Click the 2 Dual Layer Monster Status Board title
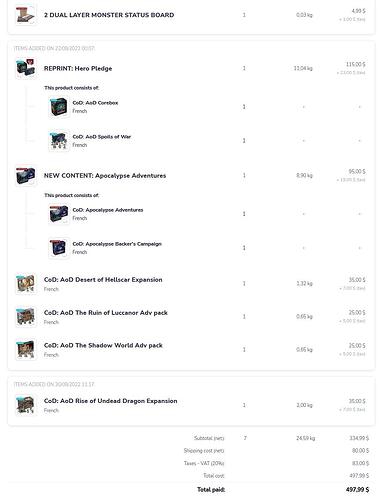The image size is (383, 500). (109, 15)
